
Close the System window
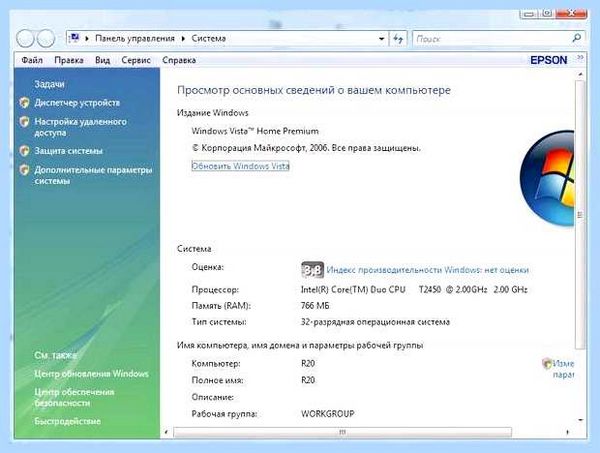(x=571, y=14)
